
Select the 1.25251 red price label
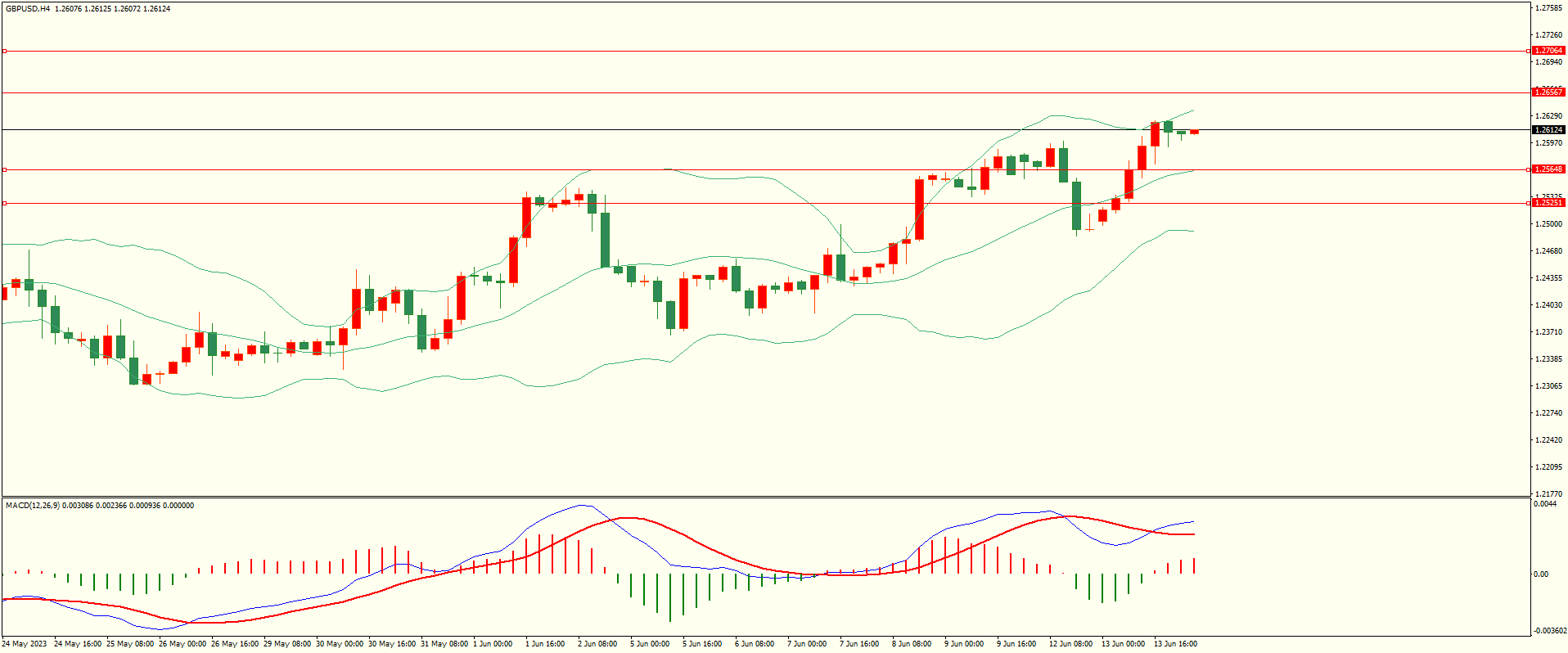[1548, 203]
